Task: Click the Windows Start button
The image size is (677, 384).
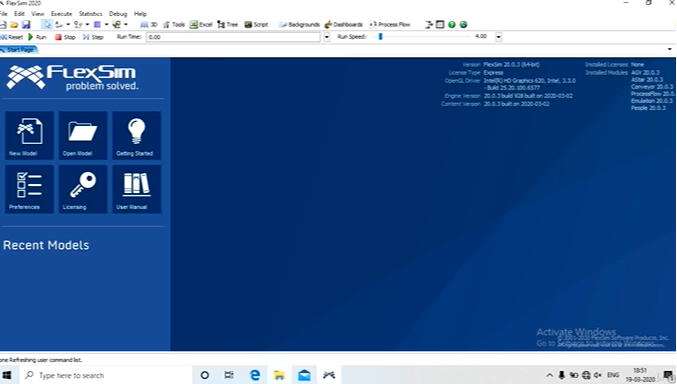Action: coord(7,375)
